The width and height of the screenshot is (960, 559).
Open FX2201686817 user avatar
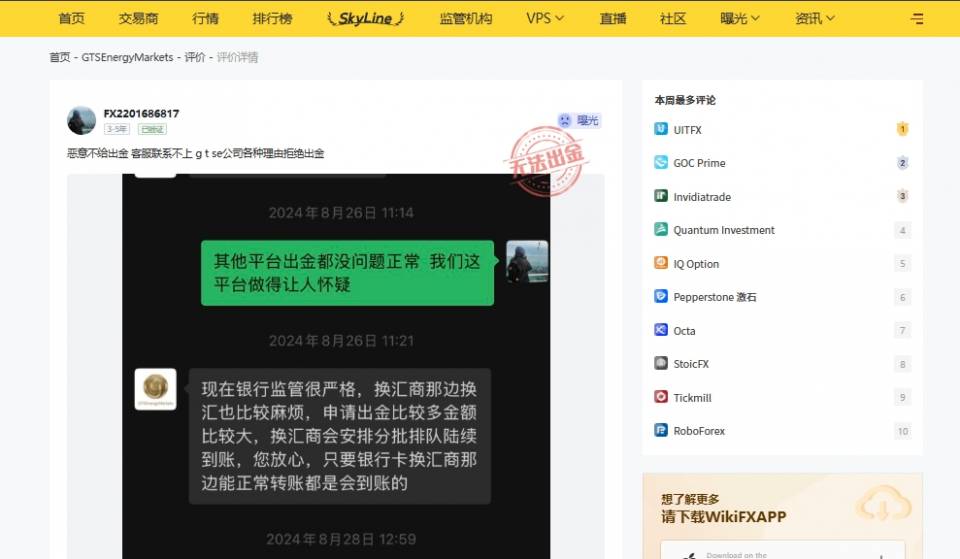(81, 121)
